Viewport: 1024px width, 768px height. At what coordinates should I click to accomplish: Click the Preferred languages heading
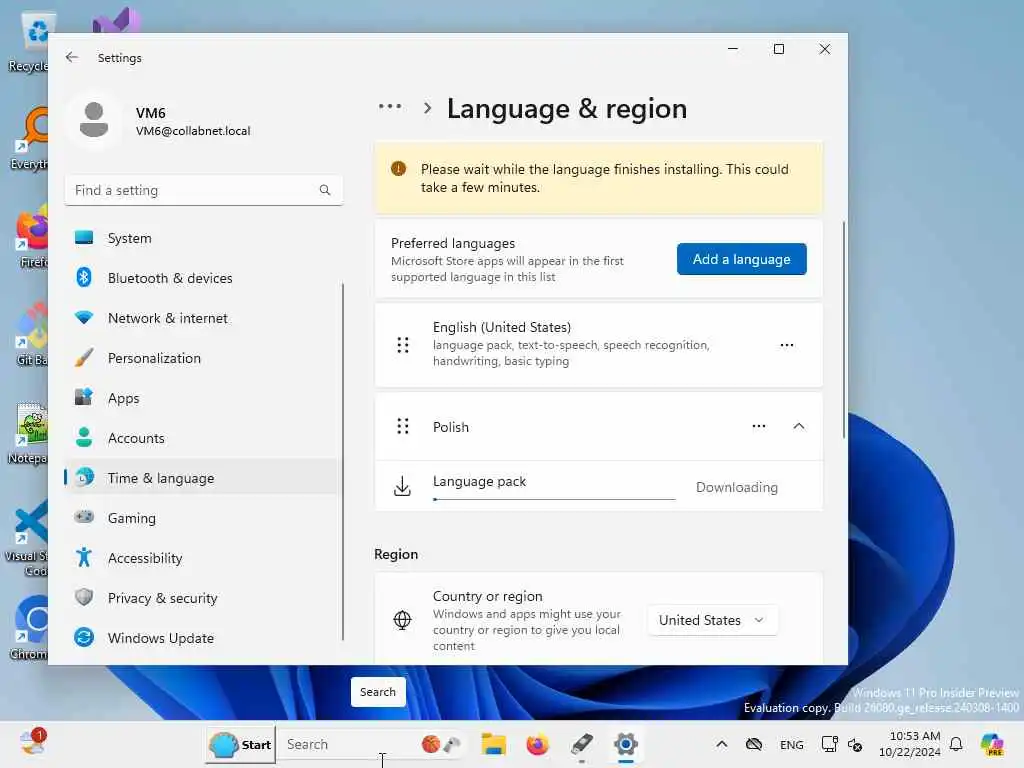(453, 244)
